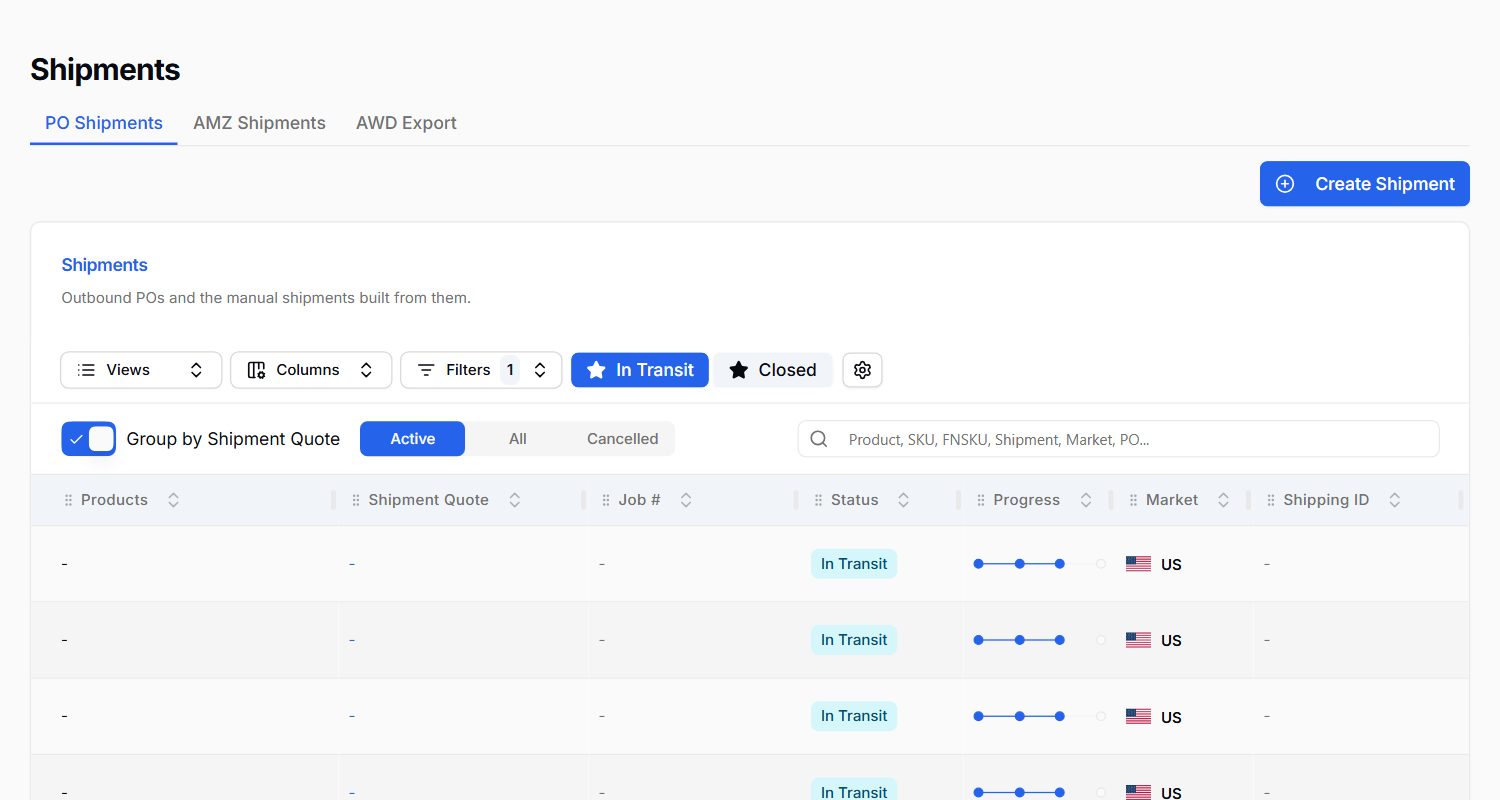Sort by the Job # column arrows
Viewport: 1500px width, 800px height.
tap(686, 500)
